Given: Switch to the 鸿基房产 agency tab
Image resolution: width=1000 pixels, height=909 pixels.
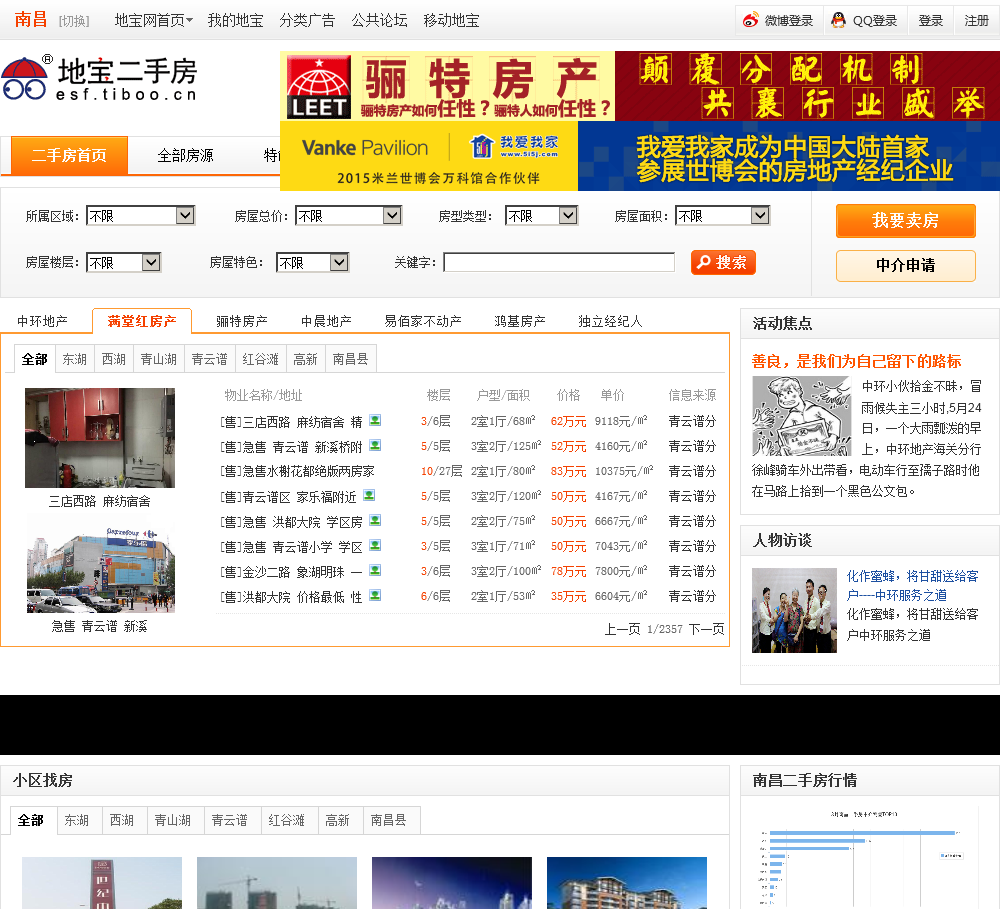Looking at the screenshot, I should click(520, 321).
